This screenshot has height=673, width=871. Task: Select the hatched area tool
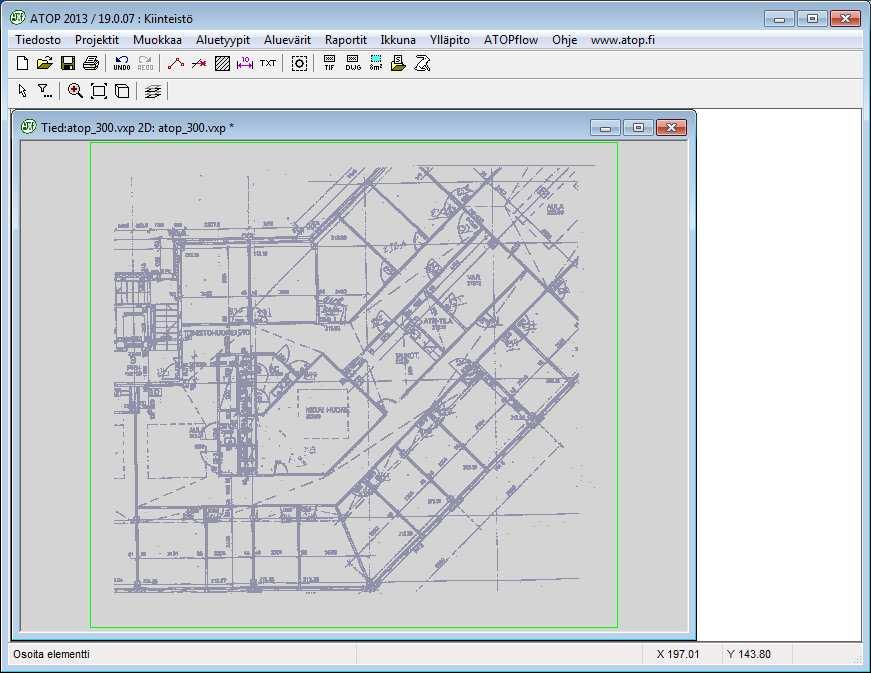click(222, 63)
